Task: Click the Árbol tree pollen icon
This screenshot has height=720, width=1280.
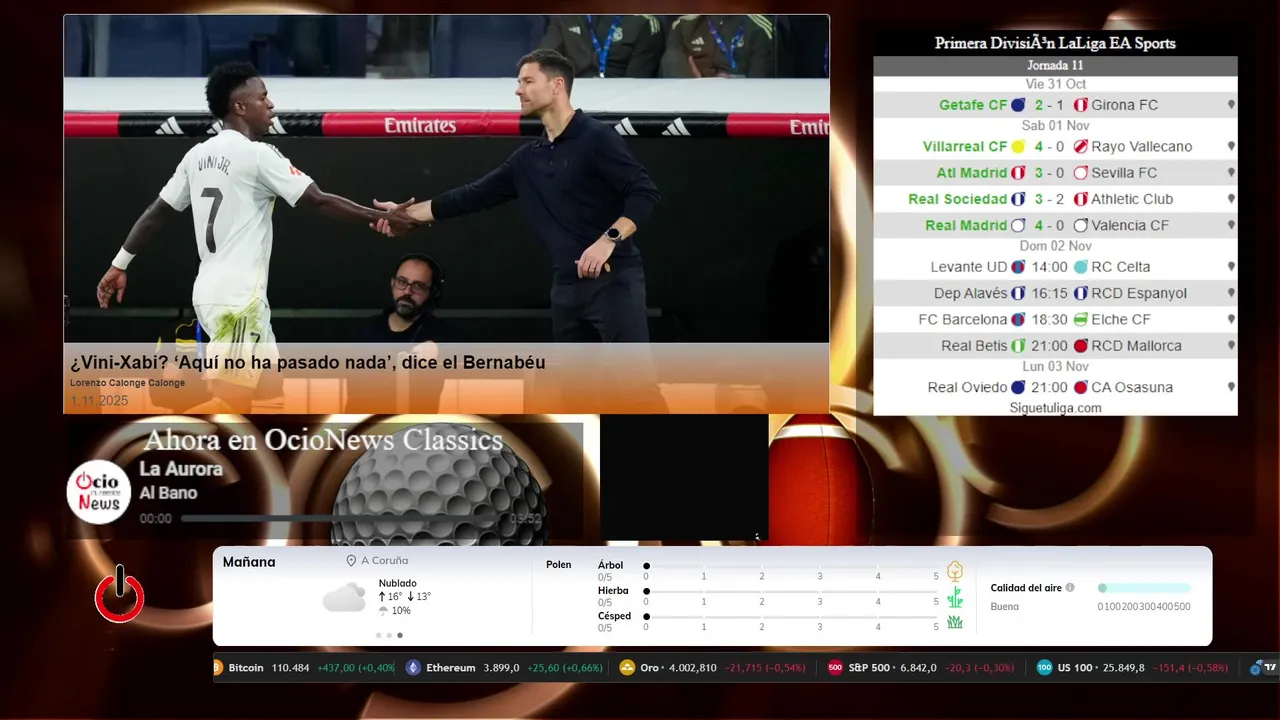Action: coord(955,571)
